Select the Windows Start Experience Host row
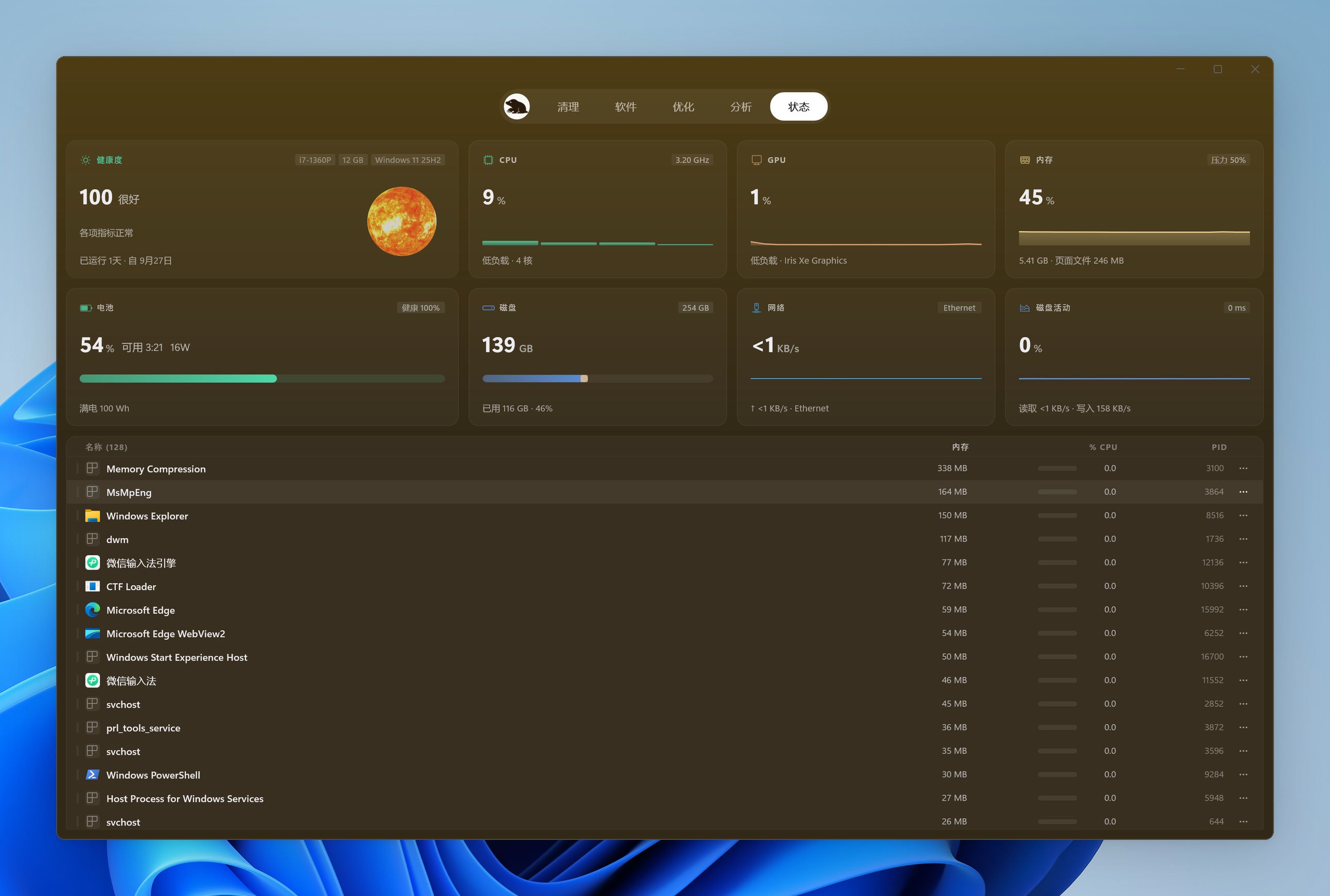 [x=664, y=657]
